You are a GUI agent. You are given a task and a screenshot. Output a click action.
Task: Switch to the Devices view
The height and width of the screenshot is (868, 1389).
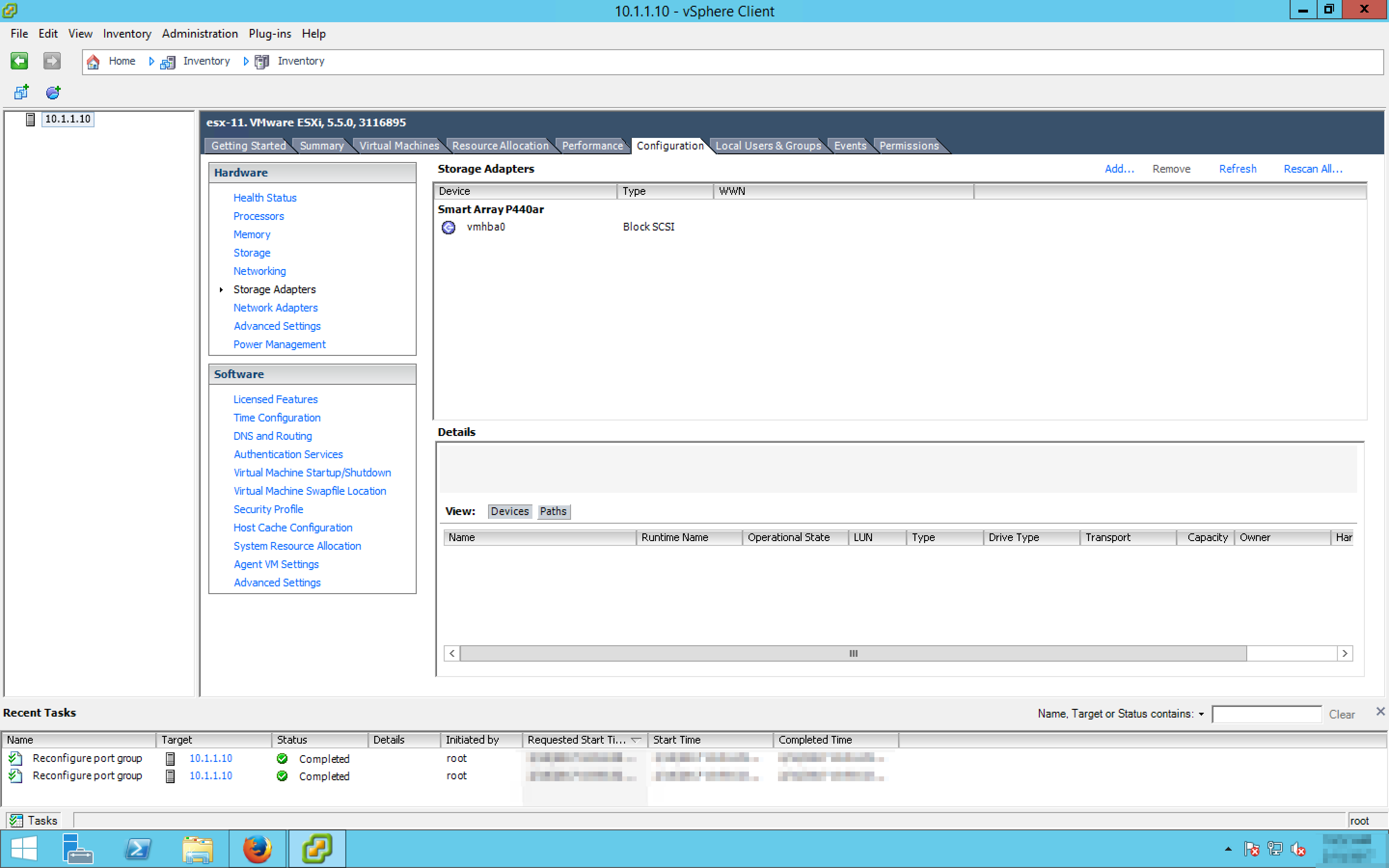pos(509,511)
